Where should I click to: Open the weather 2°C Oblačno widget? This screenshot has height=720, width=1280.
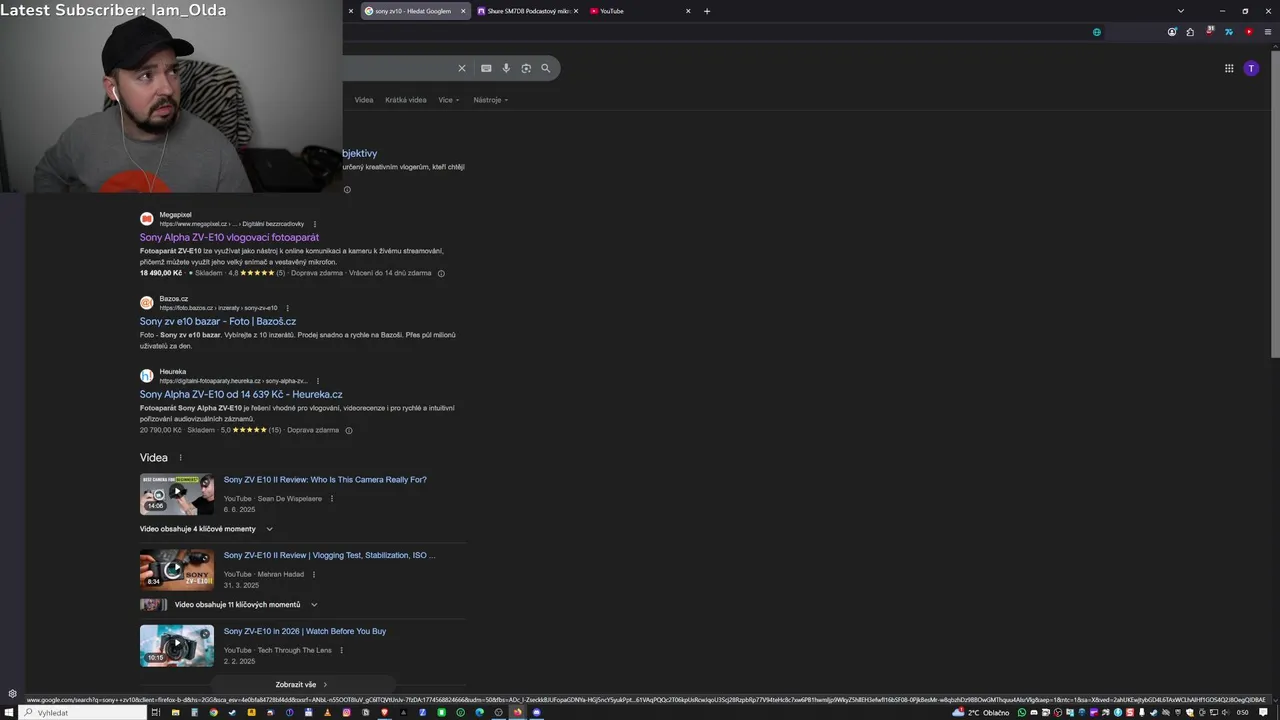981,713
